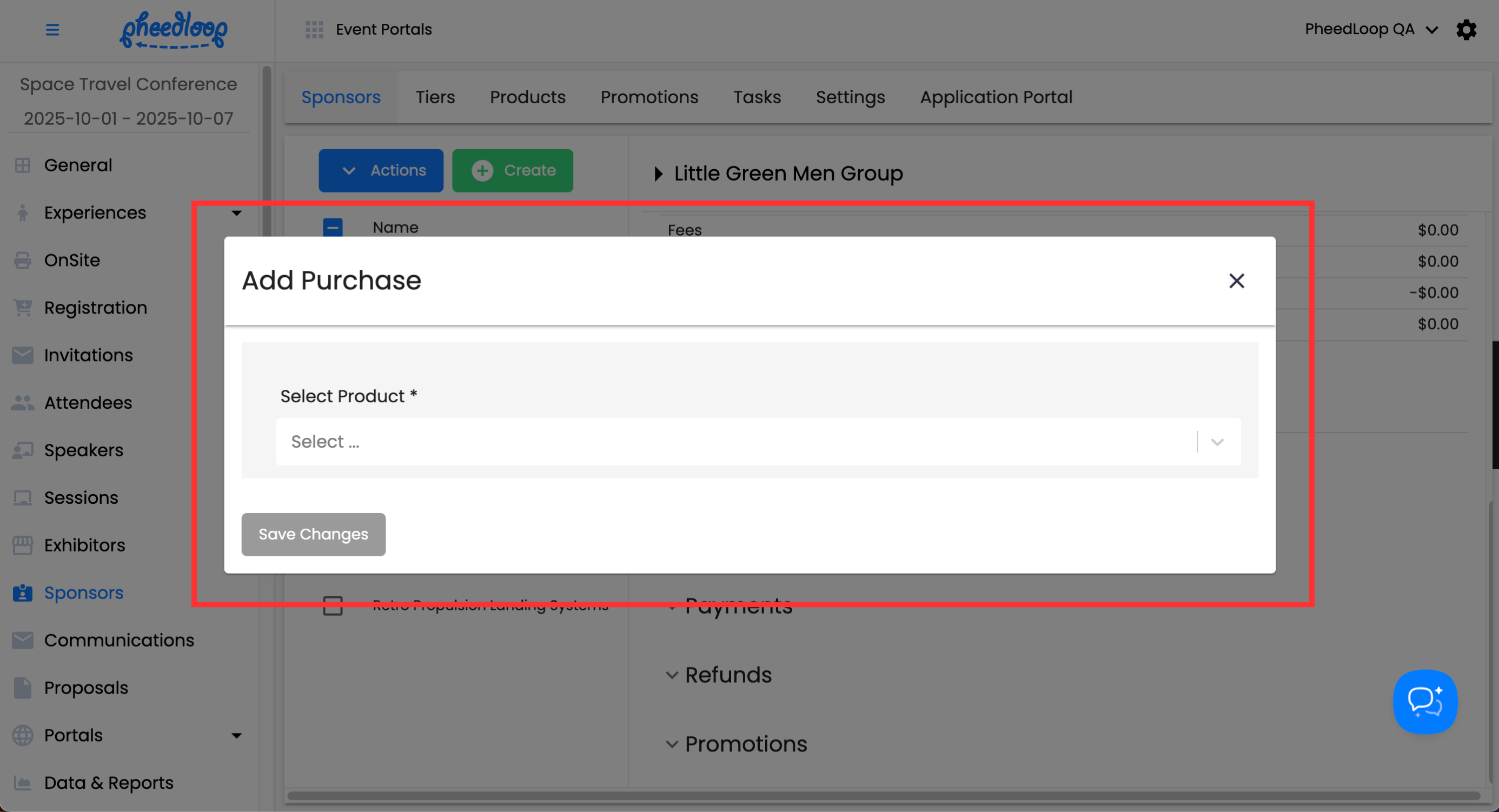Open the settings gear icon
Viewport: 1499px width, 812px height.
(1466, 29)
